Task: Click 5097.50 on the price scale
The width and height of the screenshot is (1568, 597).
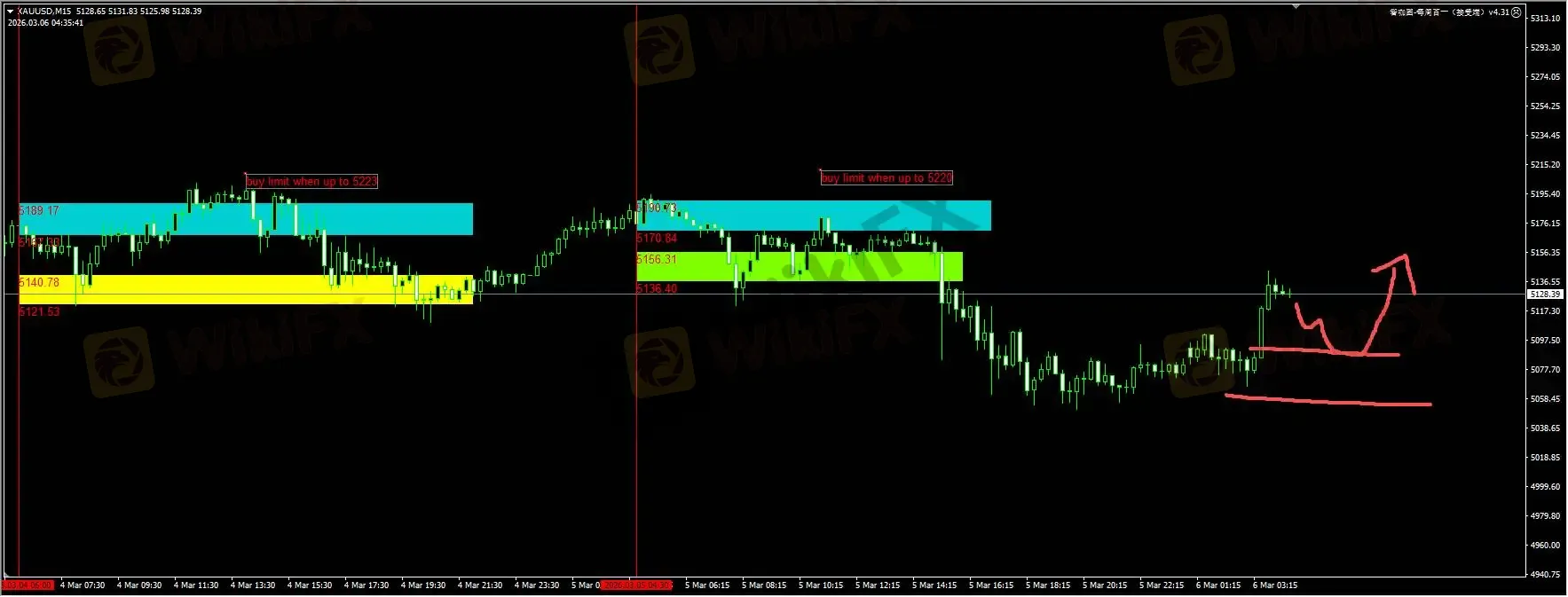Action: tap(1545, 341)
